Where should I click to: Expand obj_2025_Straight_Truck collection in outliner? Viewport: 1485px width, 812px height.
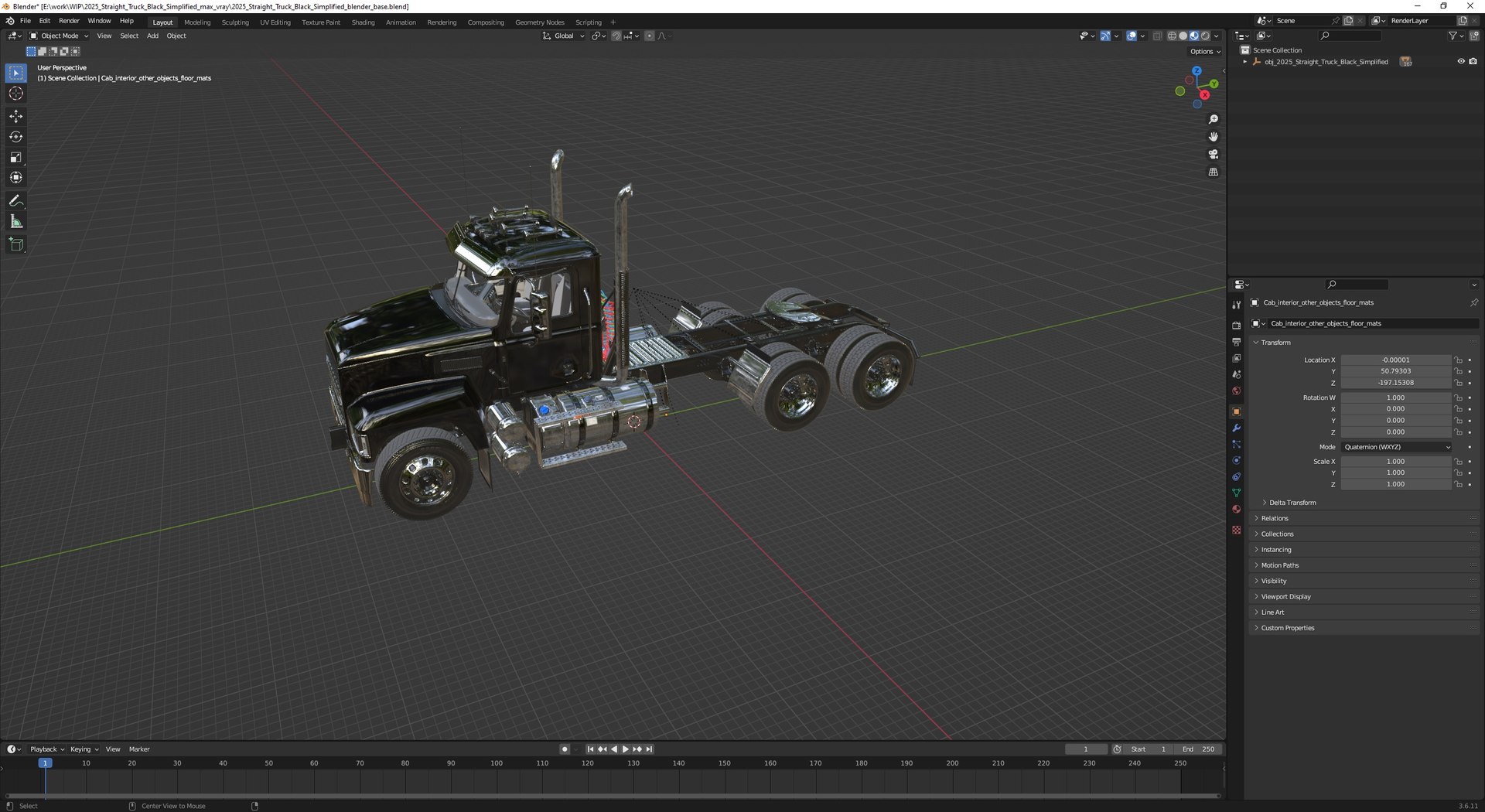click(1244, 62)
